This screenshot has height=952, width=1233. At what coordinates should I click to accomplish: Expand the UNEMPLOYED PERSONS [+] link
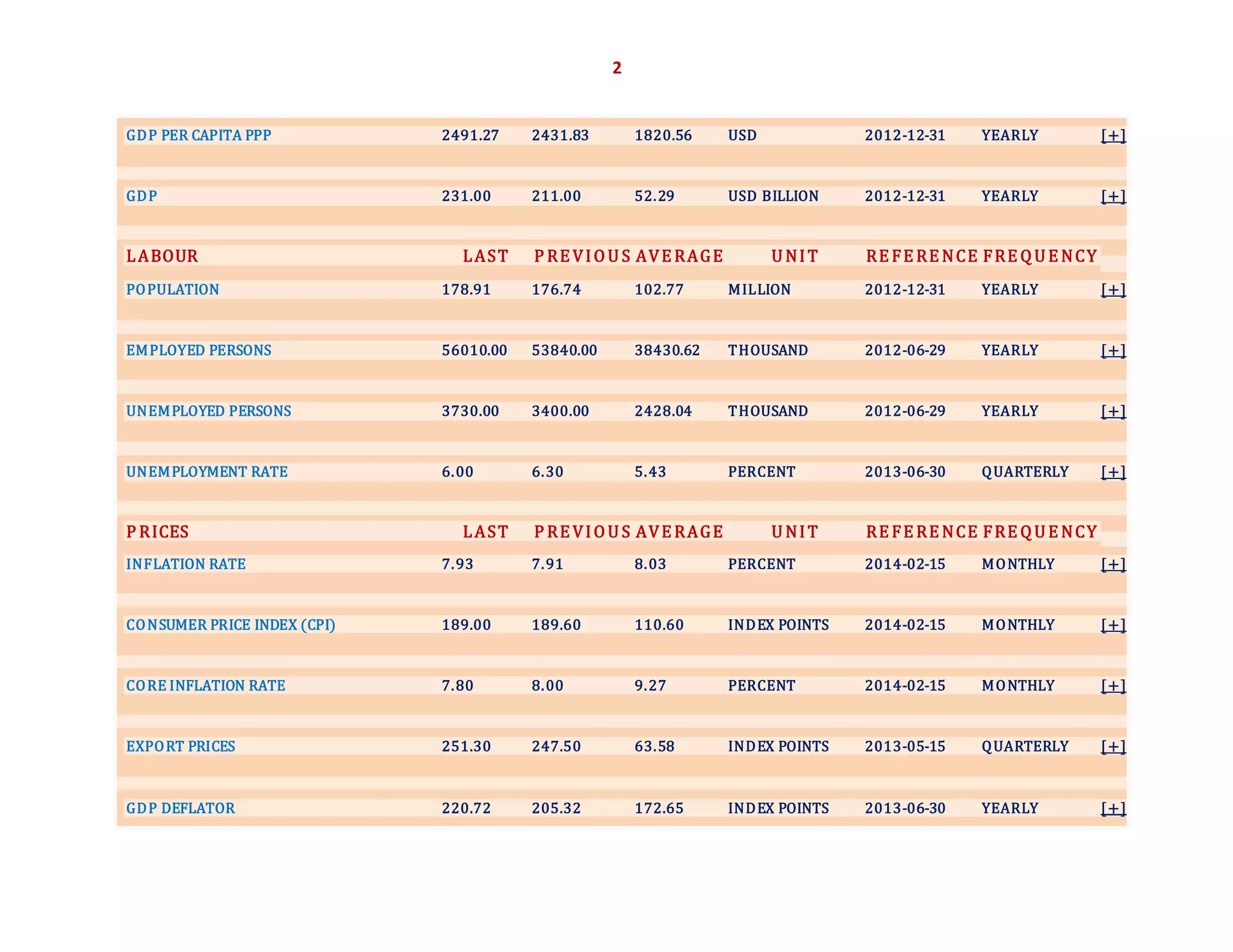[x=1113, y=412]
